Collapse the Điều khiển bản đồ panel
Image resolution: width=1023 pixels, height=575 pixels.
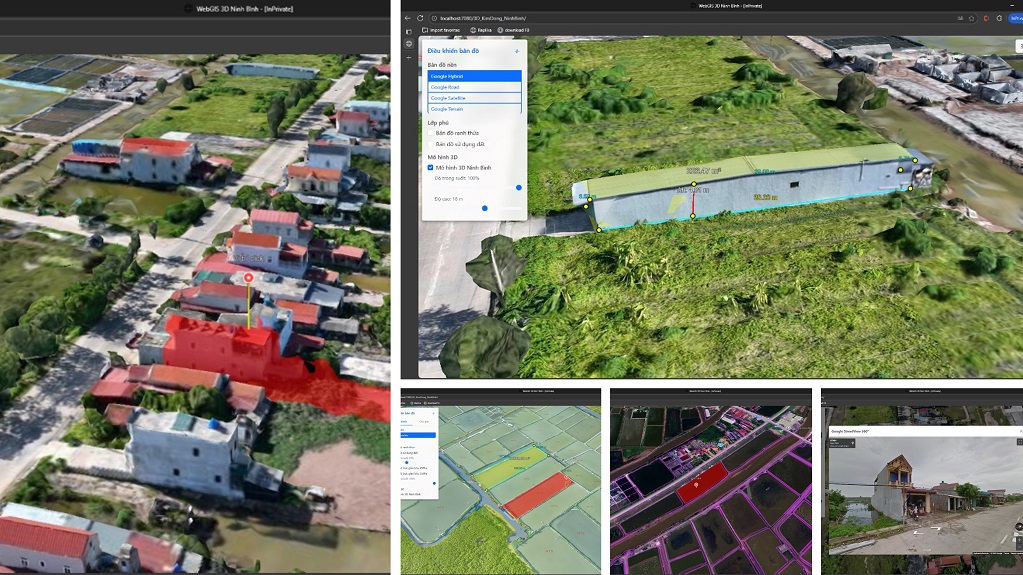coord(517,51)
